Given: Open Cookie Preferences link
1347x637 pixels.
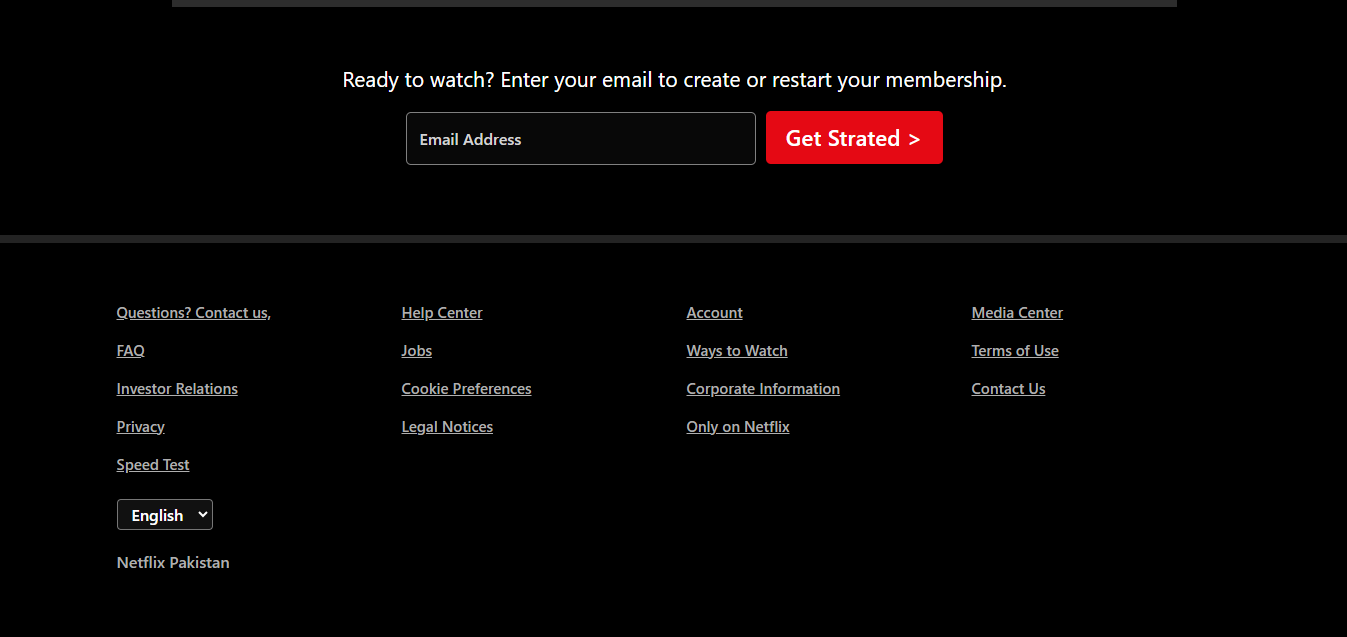Looking at the screenshot, I should tap(466, 389).
